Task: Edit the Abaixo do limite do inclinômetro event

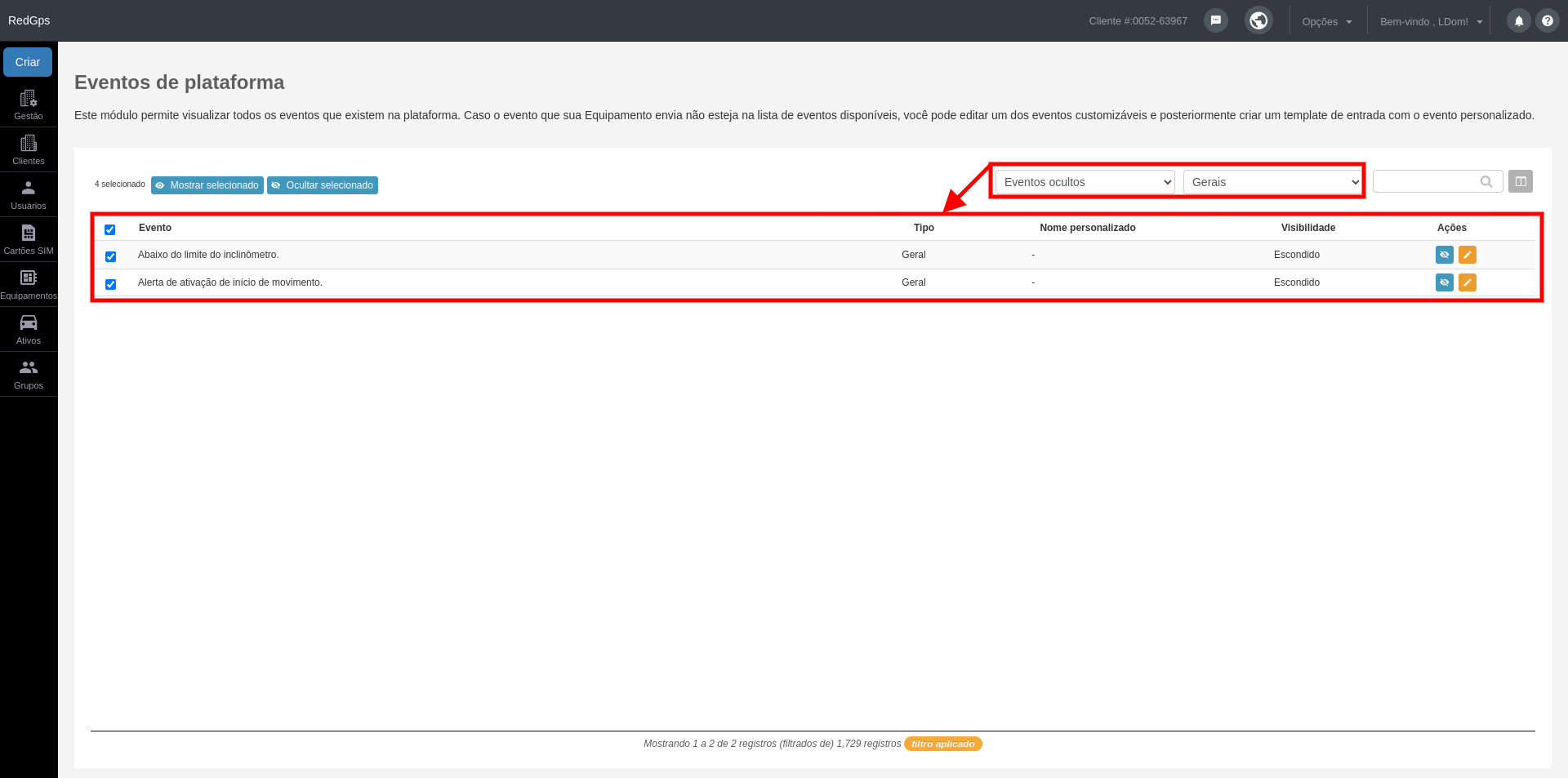Action: coord(1468,255)
